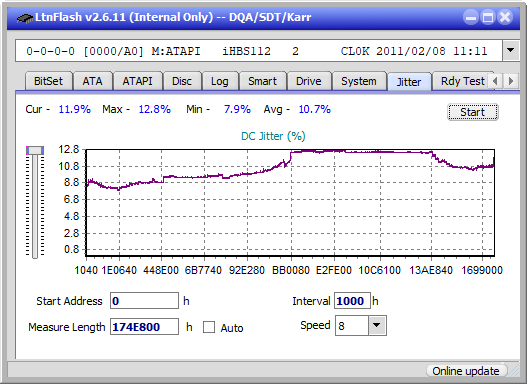Viewport: 527px width, 384px height.
Task: Click the Cur value 11.9%
Action: coord(75,109)
